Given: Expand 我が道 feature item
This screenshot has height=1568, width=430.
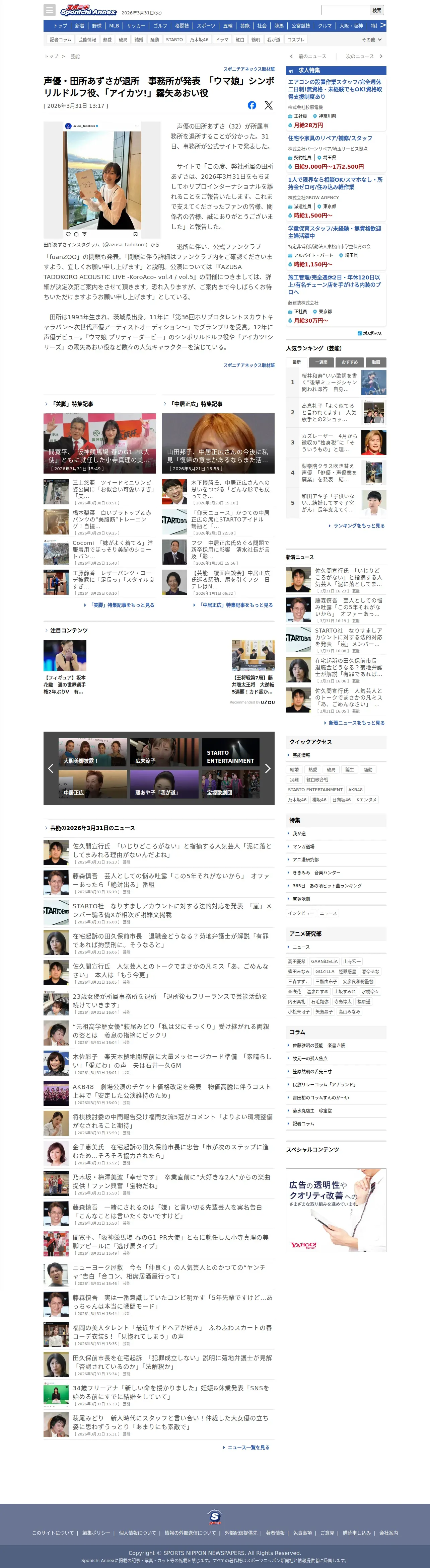Looking at the screenshot, I should pyautogui.click(x=336, y=834).
